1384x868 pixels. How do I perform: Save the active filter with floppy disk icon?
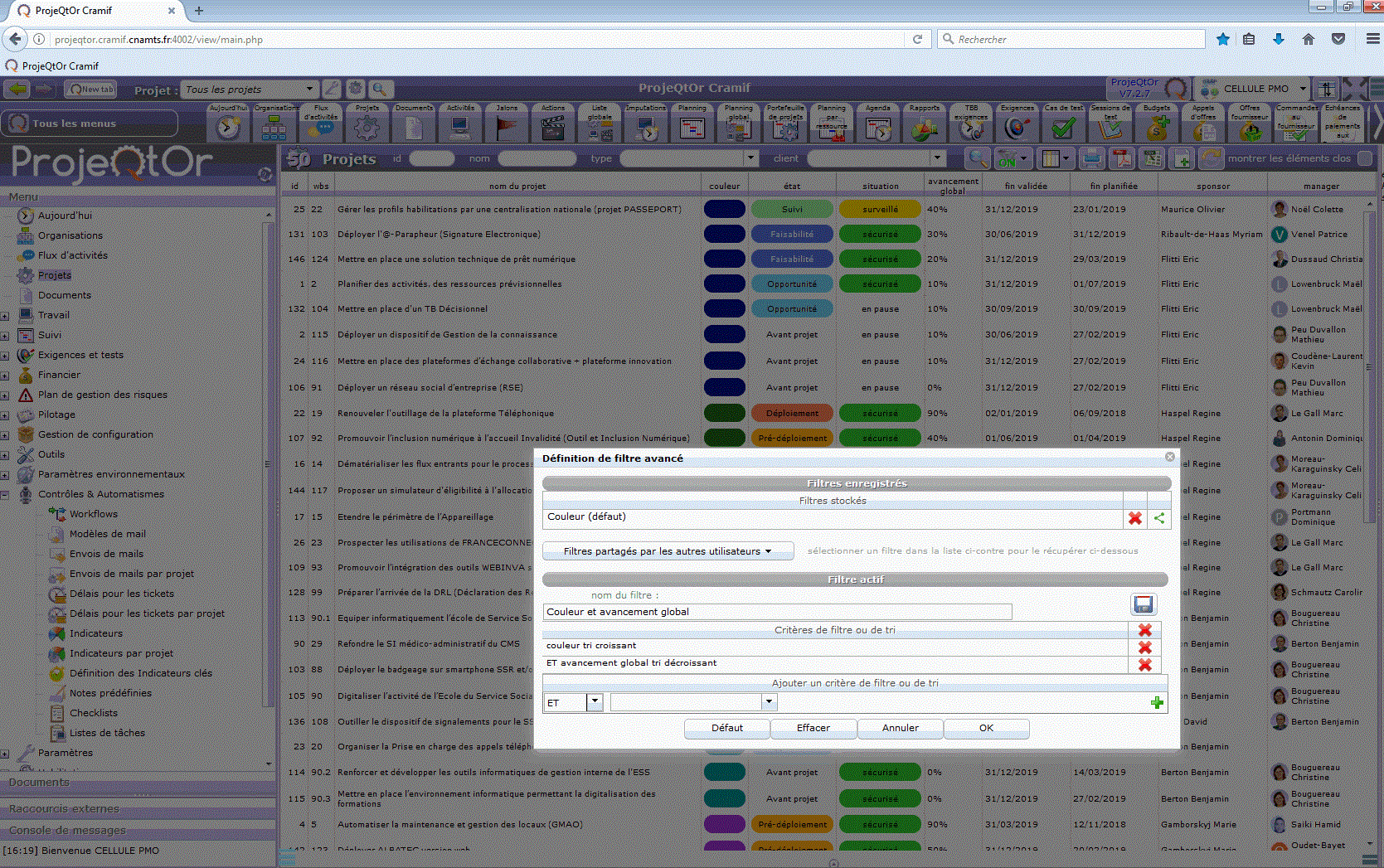point(1143,604)
